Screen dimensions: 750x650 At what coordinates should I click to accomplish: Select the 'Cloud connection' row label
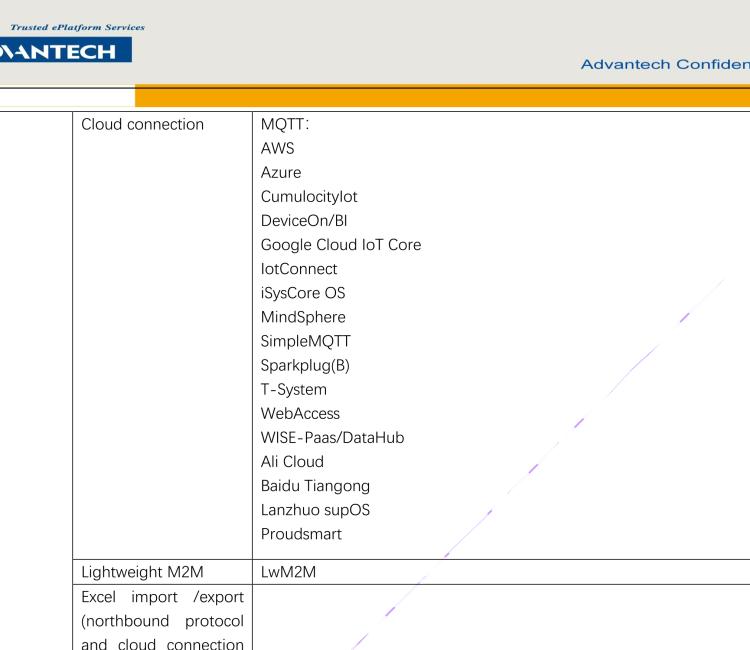pyautogui.click(x=141, y=127)
